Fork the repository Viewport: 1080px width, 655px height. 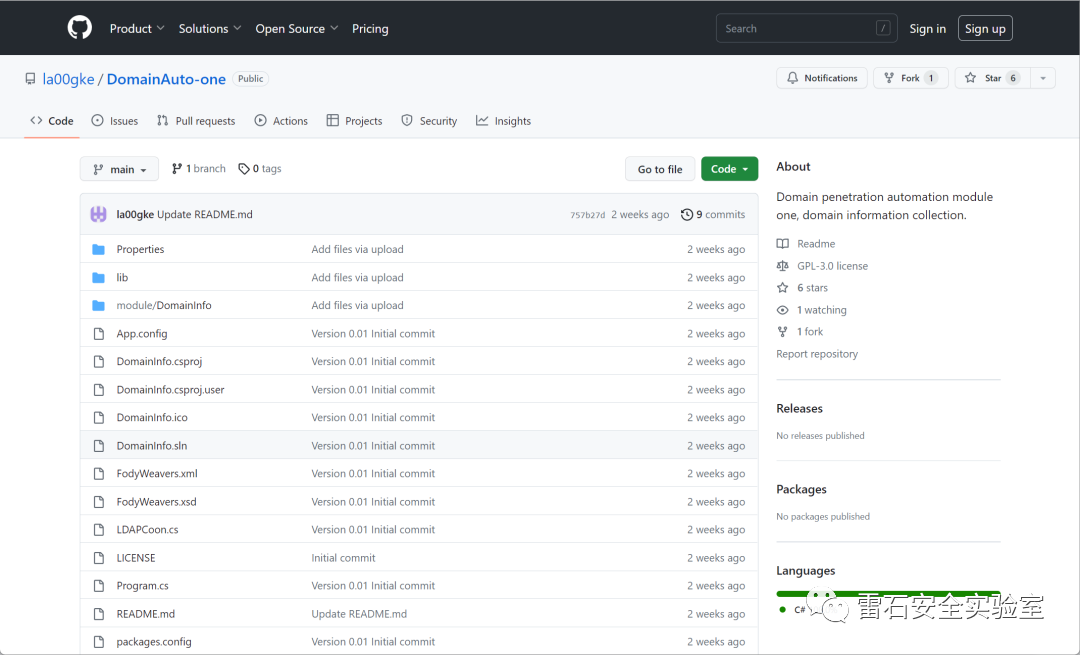pos(911,78)
